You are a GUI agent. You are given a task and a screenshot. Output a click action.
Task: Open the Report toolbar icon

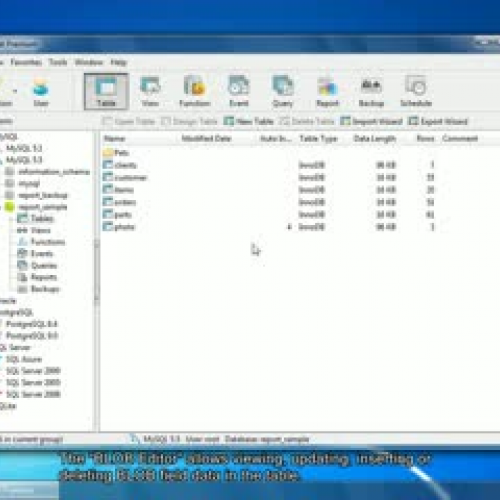pyautogui.click(x=327, y=92)
